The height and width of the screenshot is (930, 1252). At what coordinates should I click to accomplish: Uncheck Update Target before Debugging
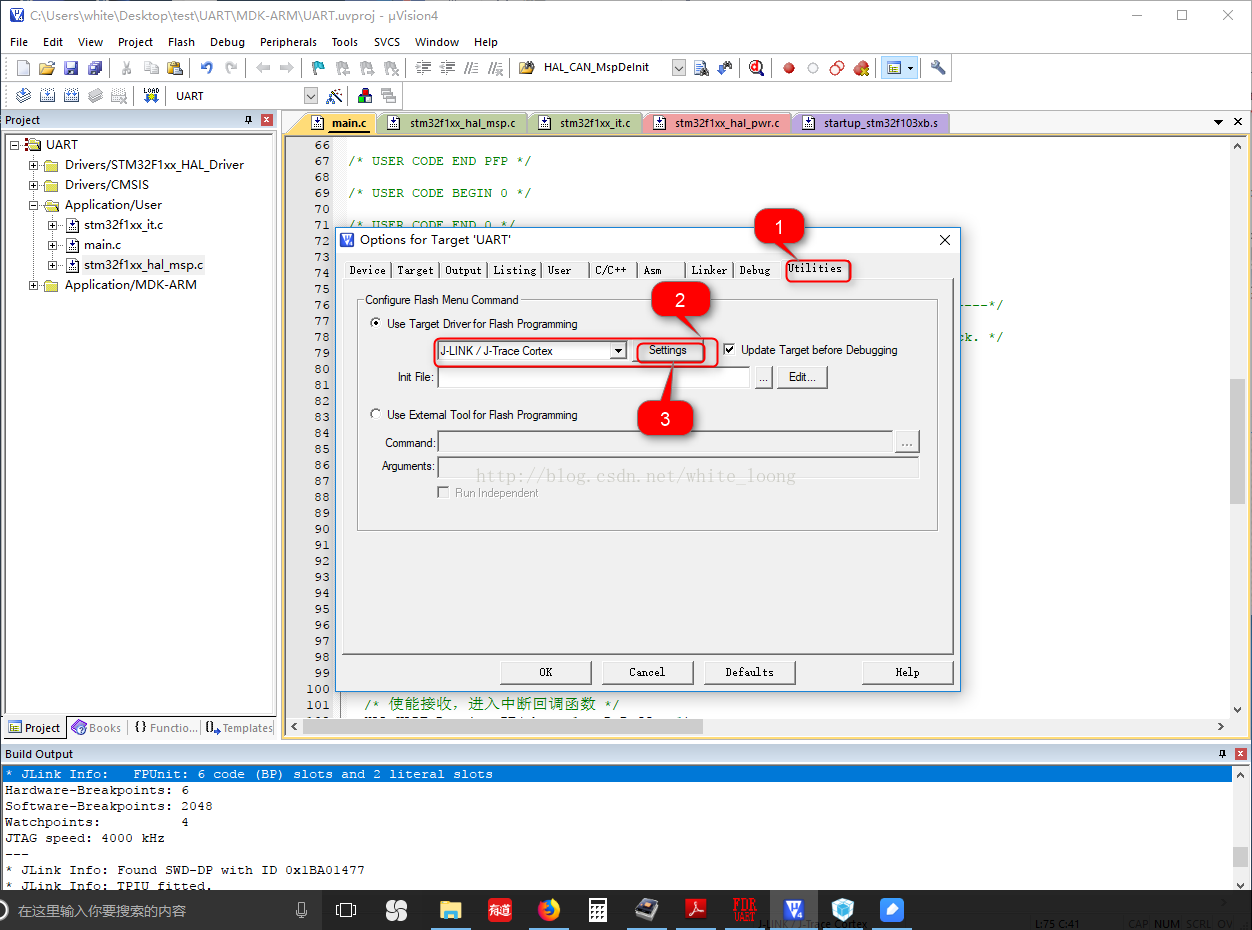point(730,350)
